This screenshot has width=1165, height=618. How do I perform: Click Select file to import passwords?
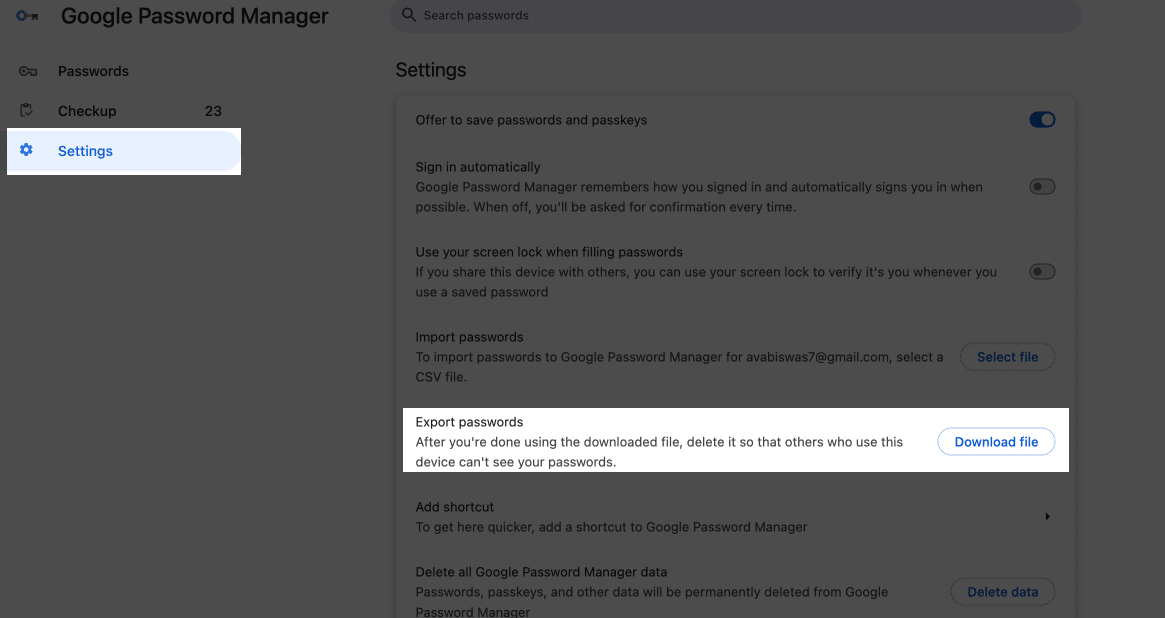[x=1007, y=357]
